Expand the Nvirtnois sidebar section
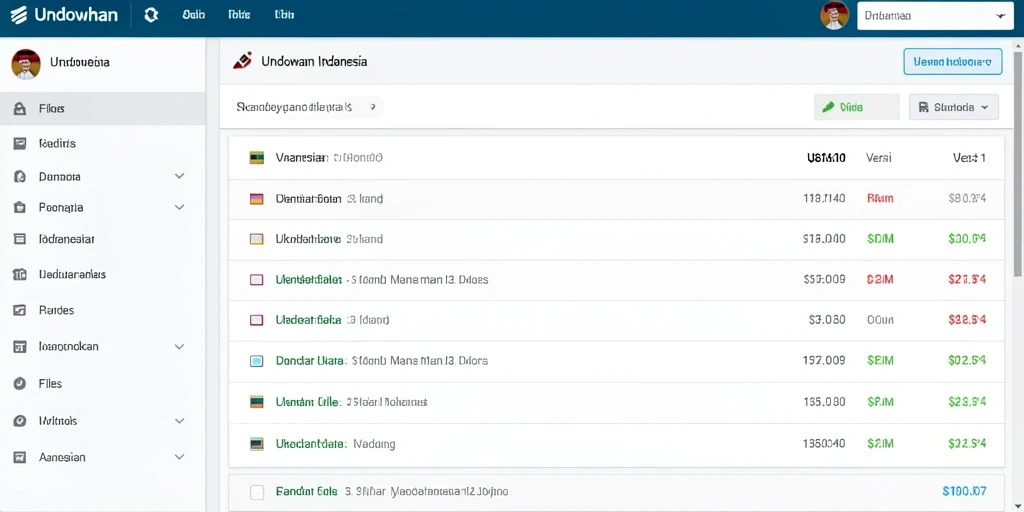Image resolution: width=1024 pixels, height=512 pixels. click(x=180, y=421)
